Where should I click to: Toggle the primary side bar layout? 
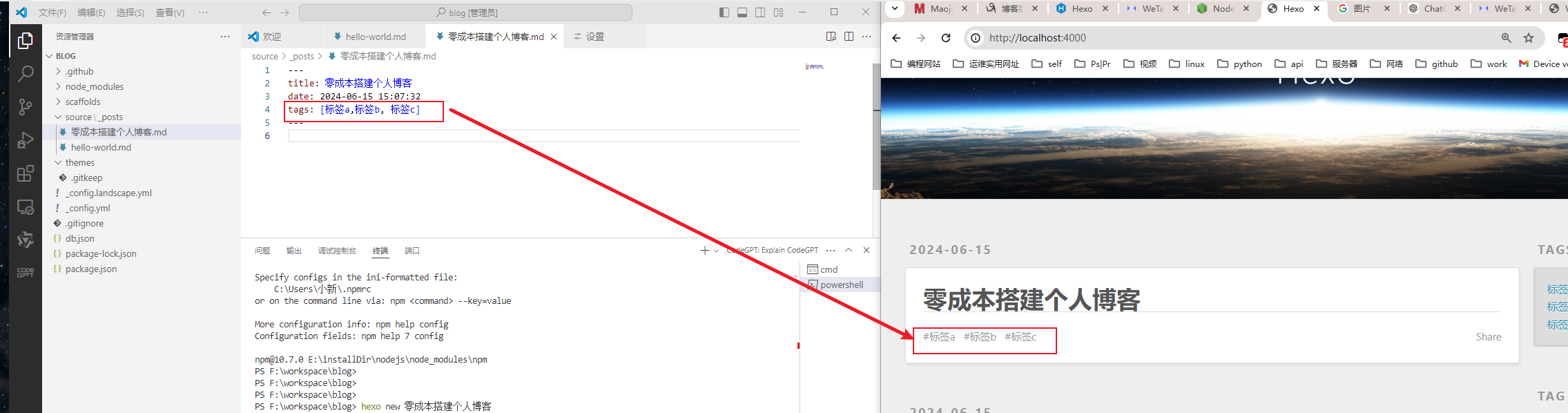click(724, 12)
